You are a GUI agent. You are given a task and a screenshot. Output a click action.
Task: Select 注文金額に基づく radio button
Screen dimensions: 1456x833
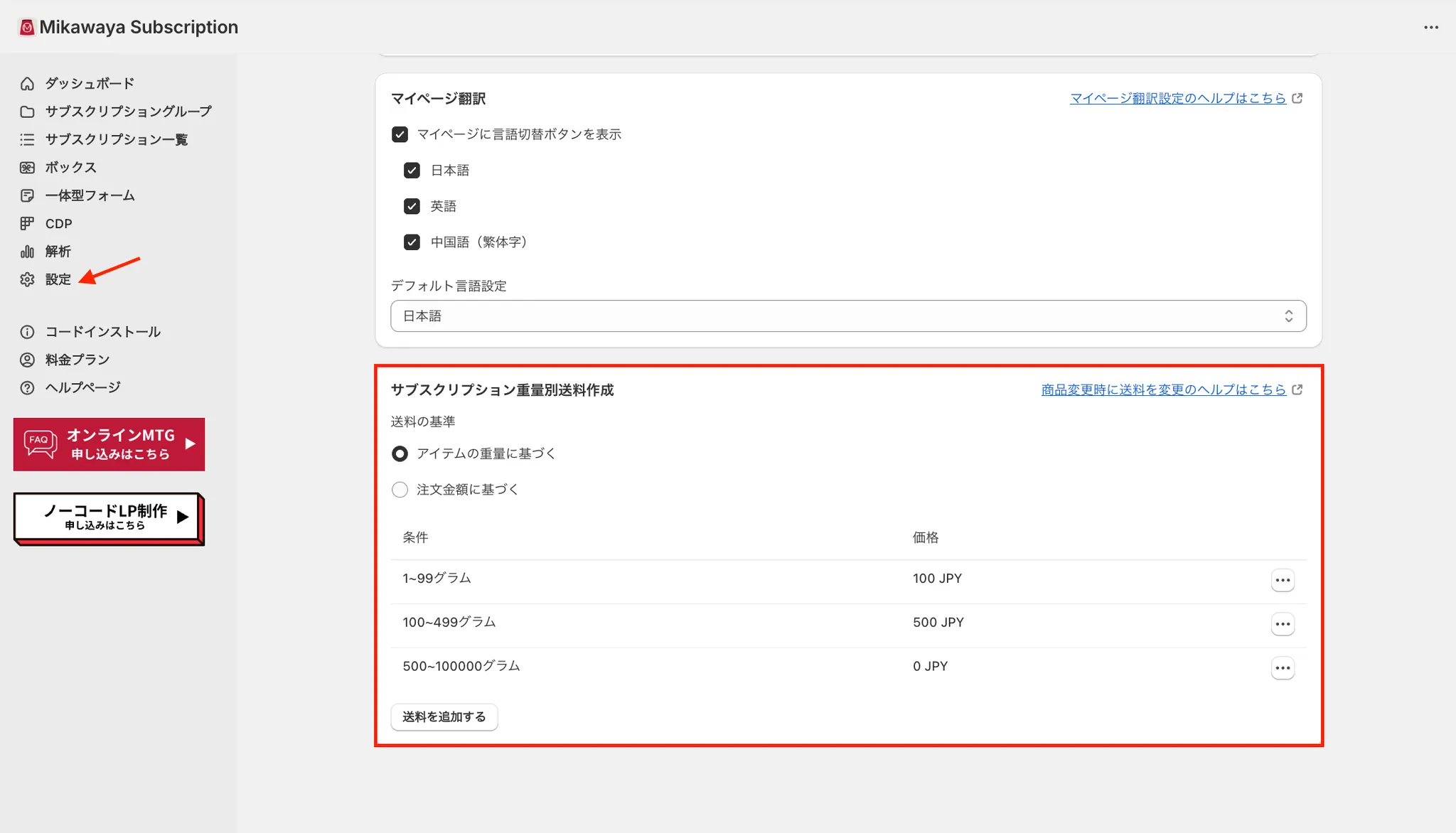tap(400, 490)
